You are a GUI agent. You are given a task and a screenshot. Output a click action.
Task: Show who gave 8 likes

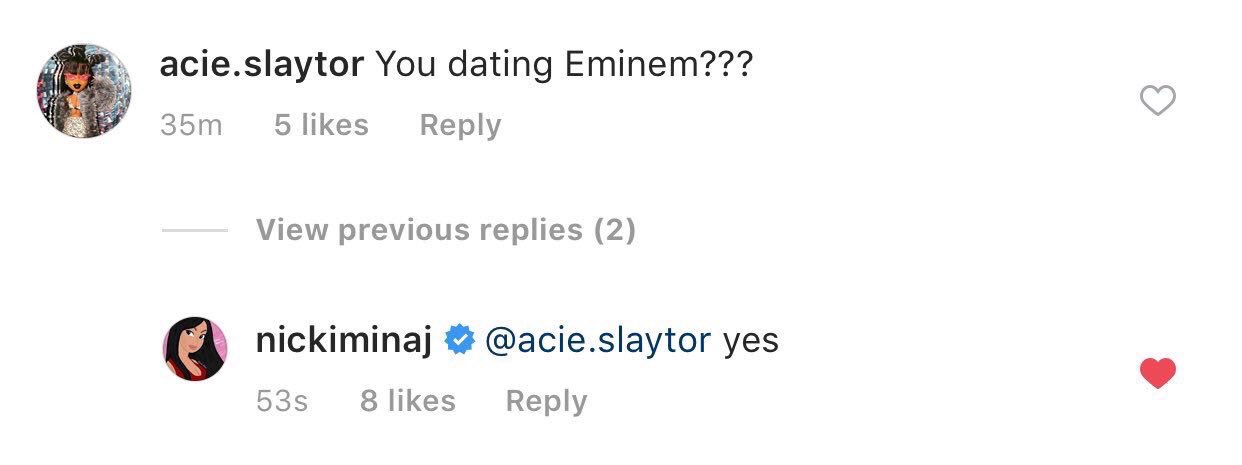(x=407, y=401)
